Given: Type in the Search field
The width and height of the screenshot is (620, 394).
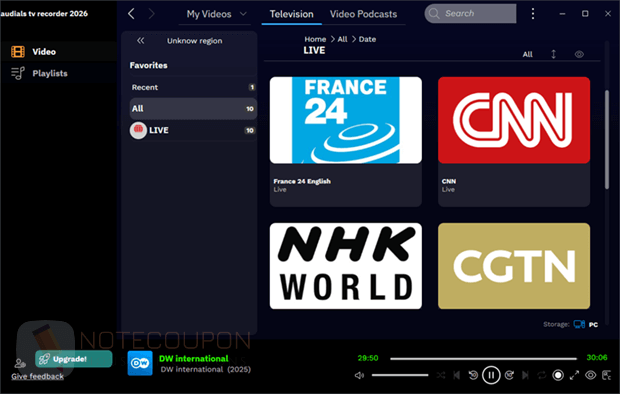Looking at the screenshot, I should click(471, 14).
